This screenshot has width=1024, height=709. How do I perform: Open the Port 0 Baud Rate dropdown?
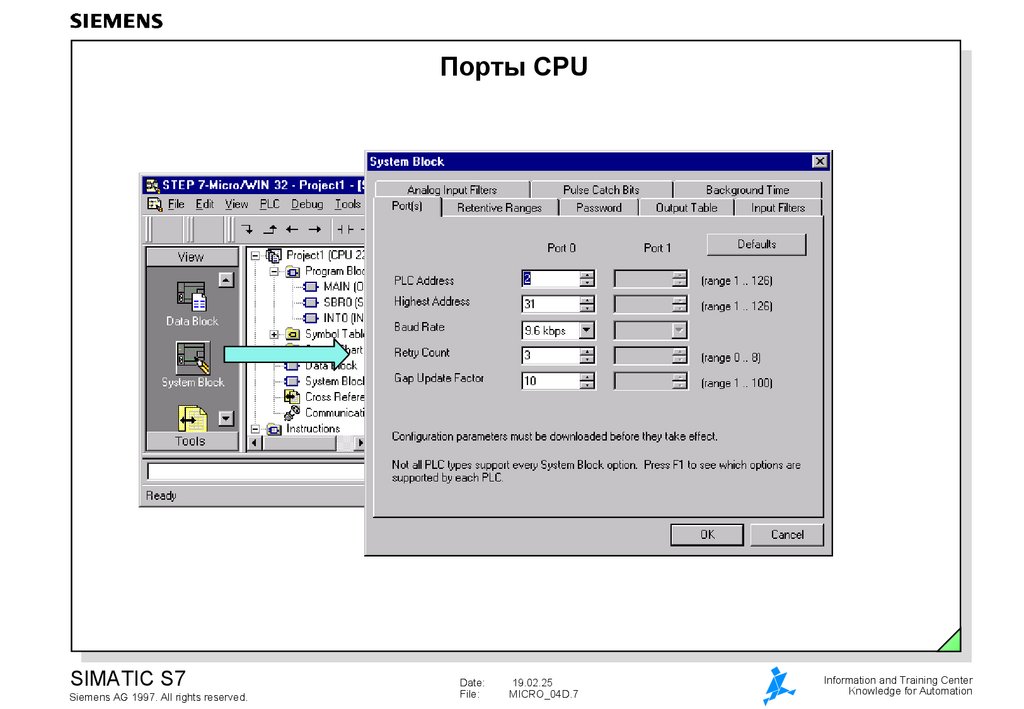click(586, 330)
